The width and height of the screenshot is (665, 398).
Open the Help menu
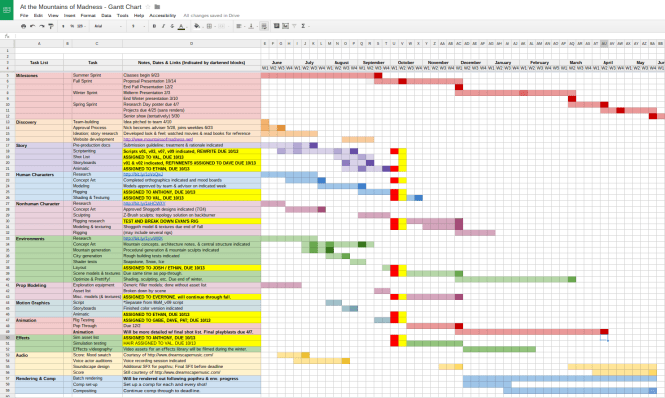pos(139,15)
